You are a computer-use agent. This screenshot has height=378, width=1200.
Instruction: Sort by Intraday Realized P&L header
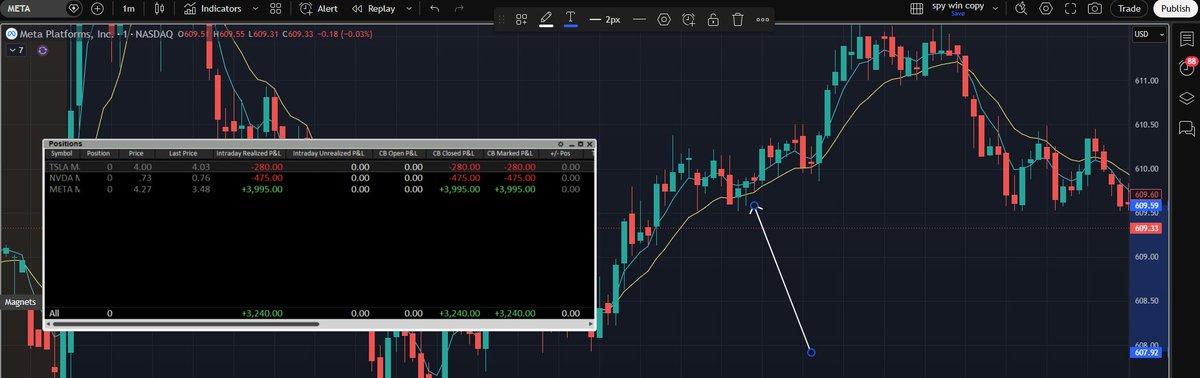tap(250, 154)
